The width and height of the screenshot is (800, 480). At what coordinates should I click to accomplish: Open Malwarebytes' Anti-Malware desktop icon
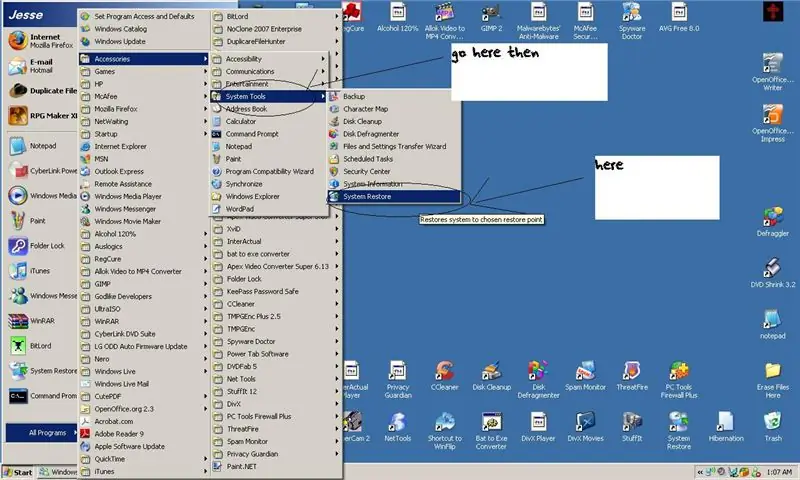(x=538, y=21)
